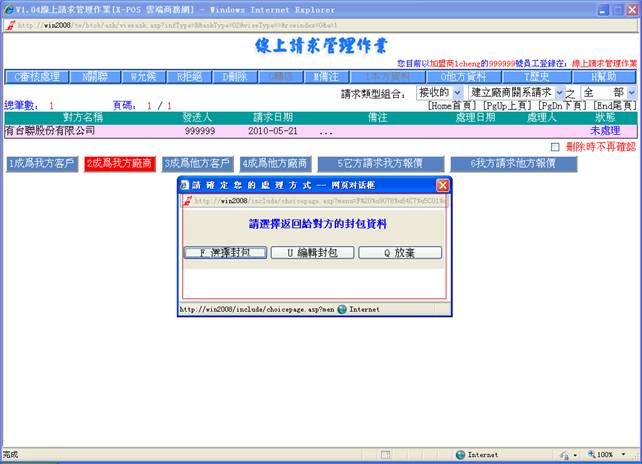Open the zoom level dropdown arrow
This screenshot has width=642, height=464.
626,455
